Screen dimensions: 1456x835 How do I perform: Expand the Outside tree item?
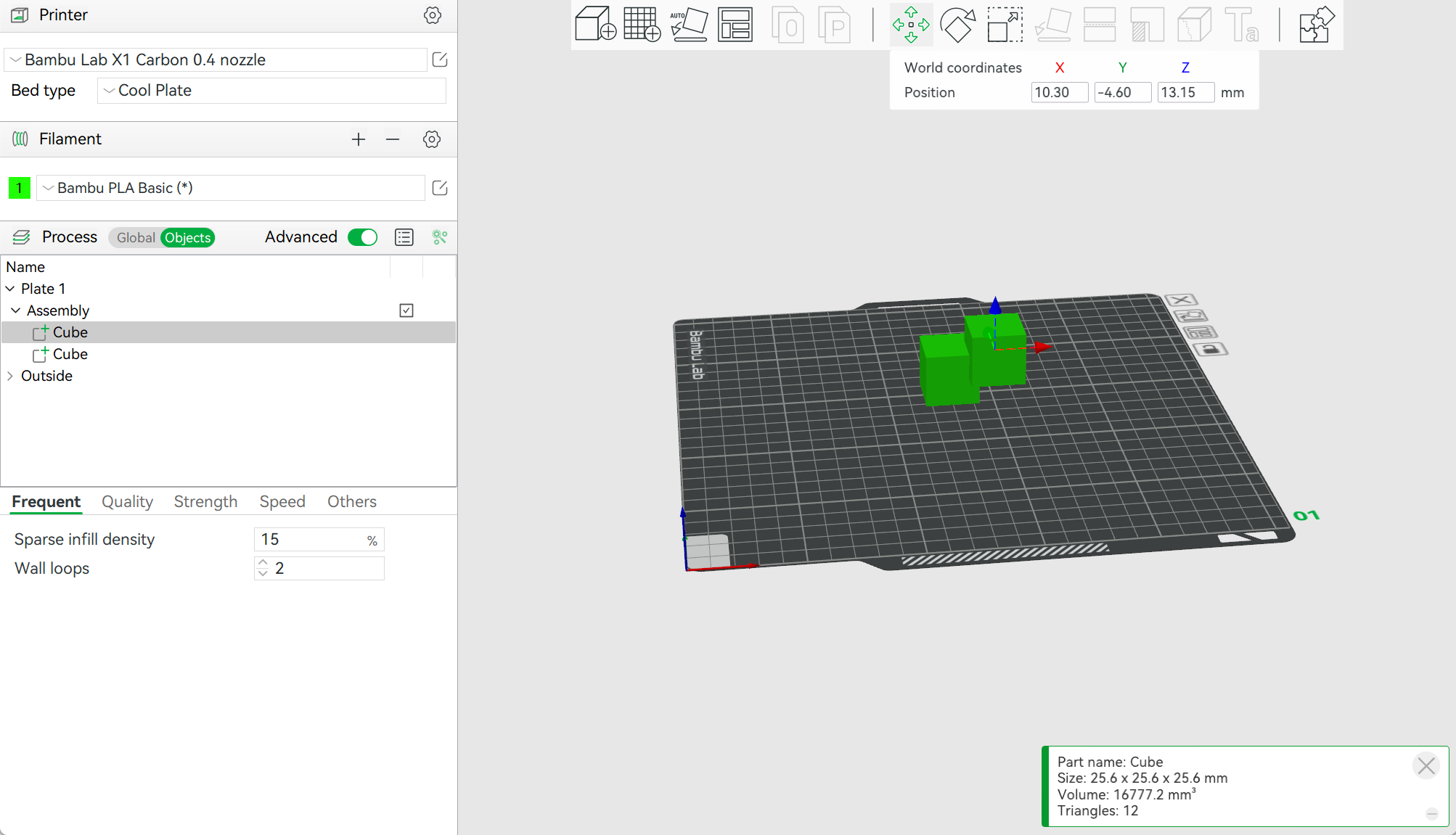point(10,376)
